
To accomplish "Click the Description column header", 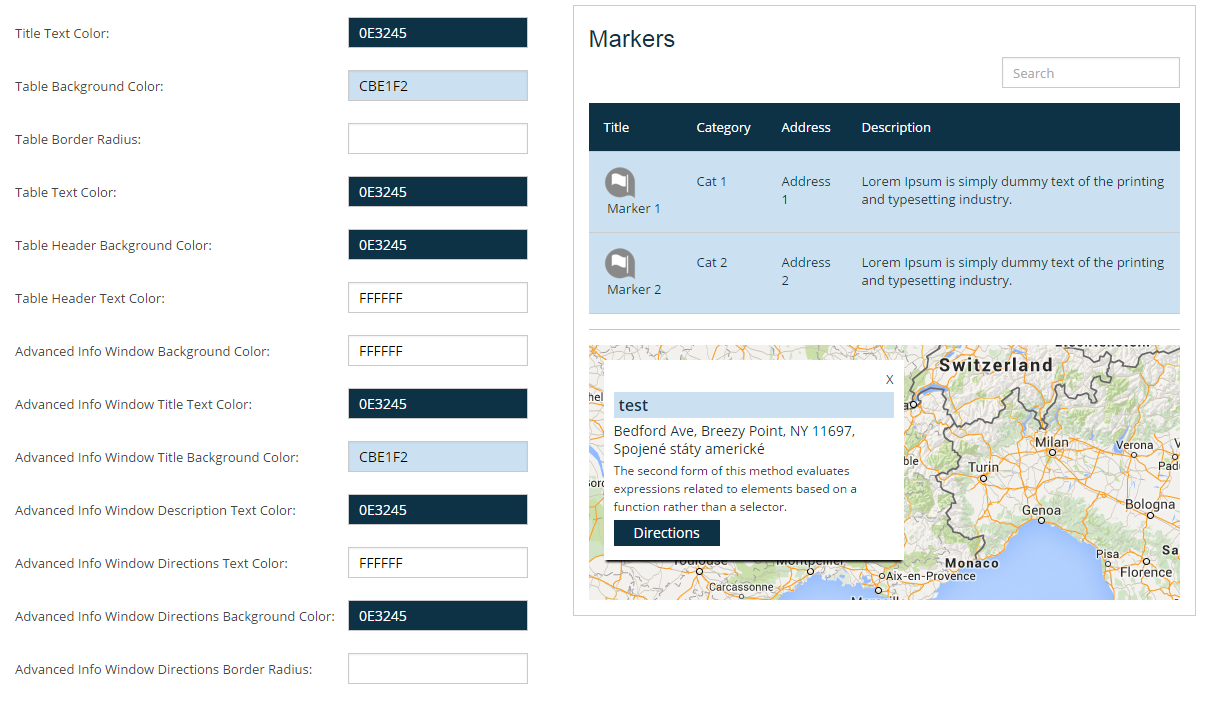I will click(896, 128).
